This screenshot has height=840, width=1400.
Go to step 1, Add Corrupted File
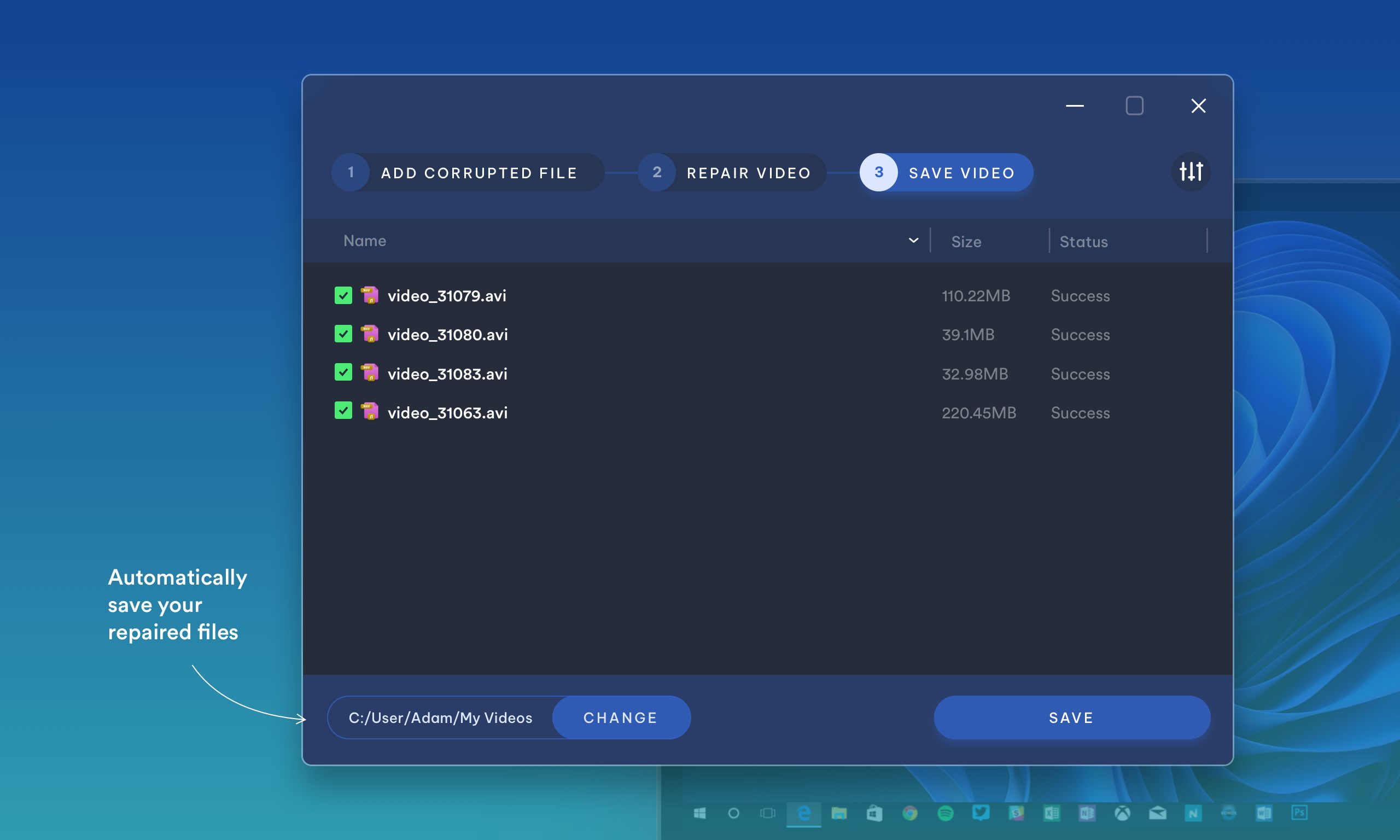point(468,173)
